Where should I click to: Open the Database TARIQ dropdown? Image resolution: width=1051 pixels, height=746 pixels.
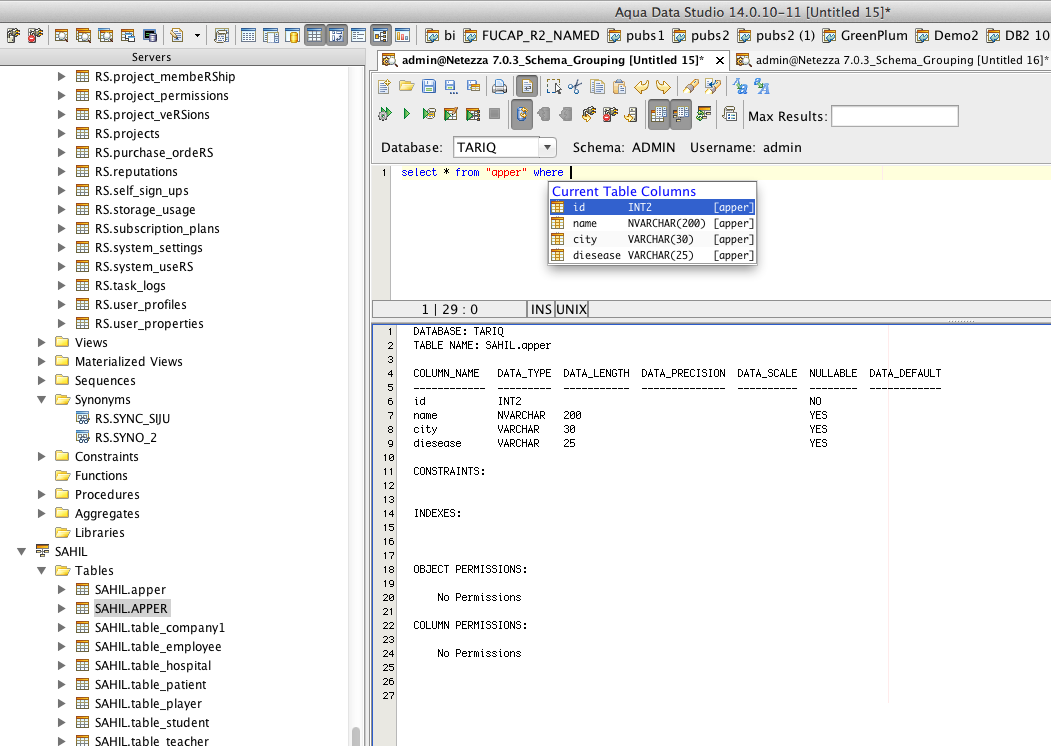pyautogui.click(x=546, y=147)
